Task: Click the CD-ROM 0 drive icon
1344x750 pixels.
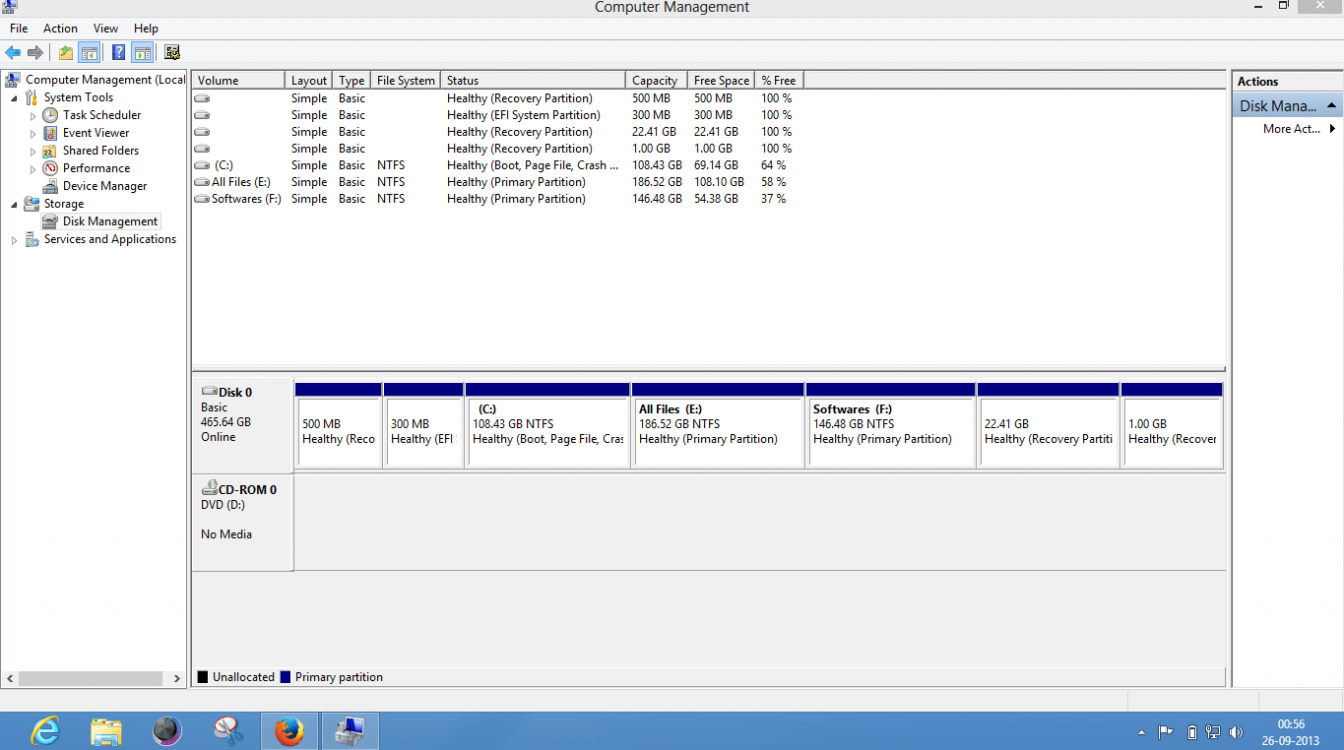Action: [209, 489]
